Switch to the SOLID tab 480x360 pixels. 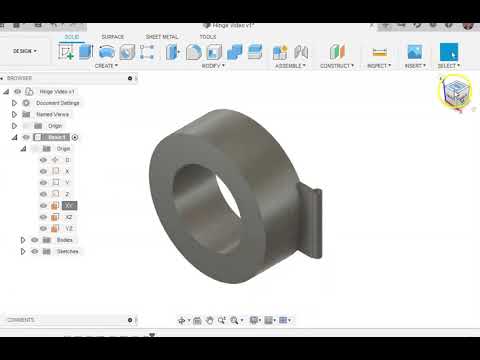(x=72, y=37)
